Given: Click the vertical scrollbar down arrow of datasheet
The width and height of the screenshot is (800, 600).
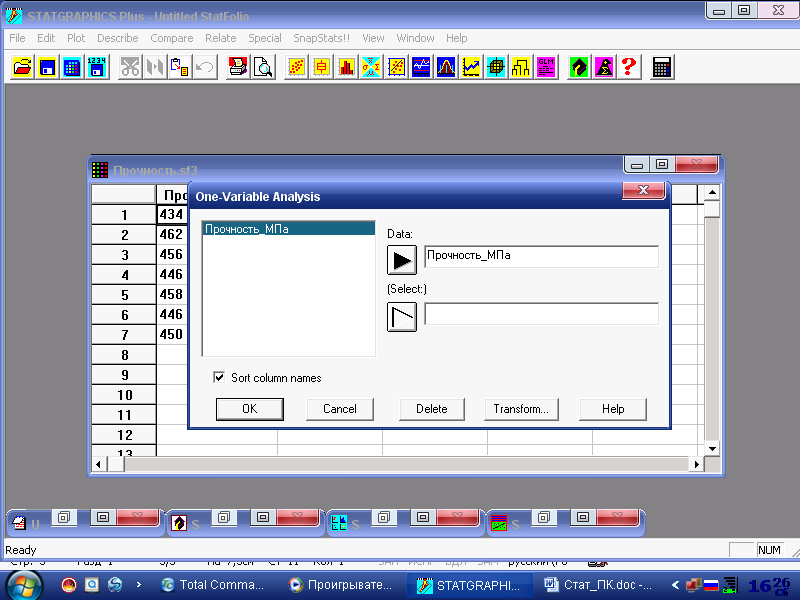Looking at the screenshot, I should [x=712, y=448].
